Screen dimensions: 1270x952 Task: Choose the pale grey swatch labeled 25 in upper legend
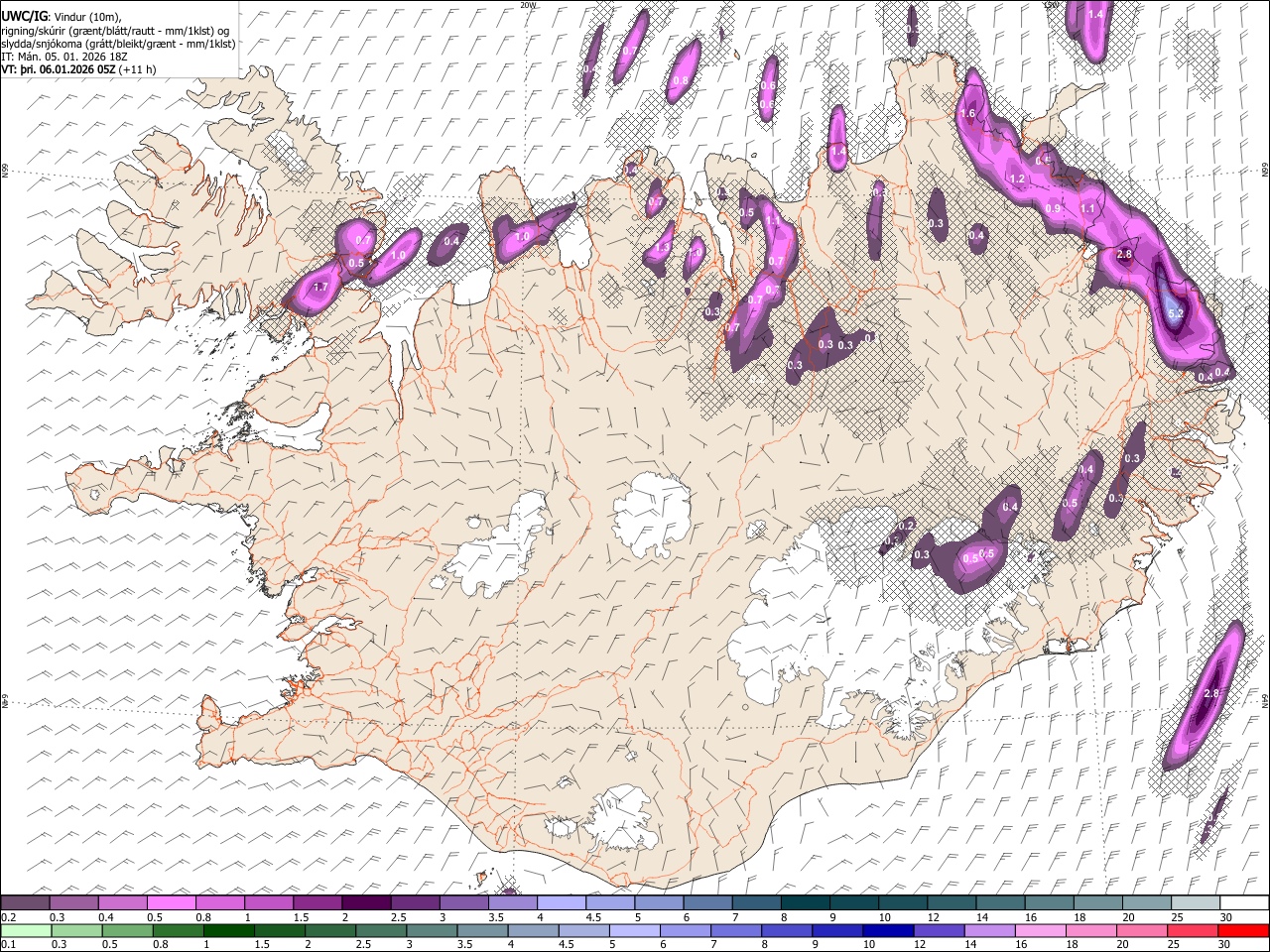click(1195, 903)
